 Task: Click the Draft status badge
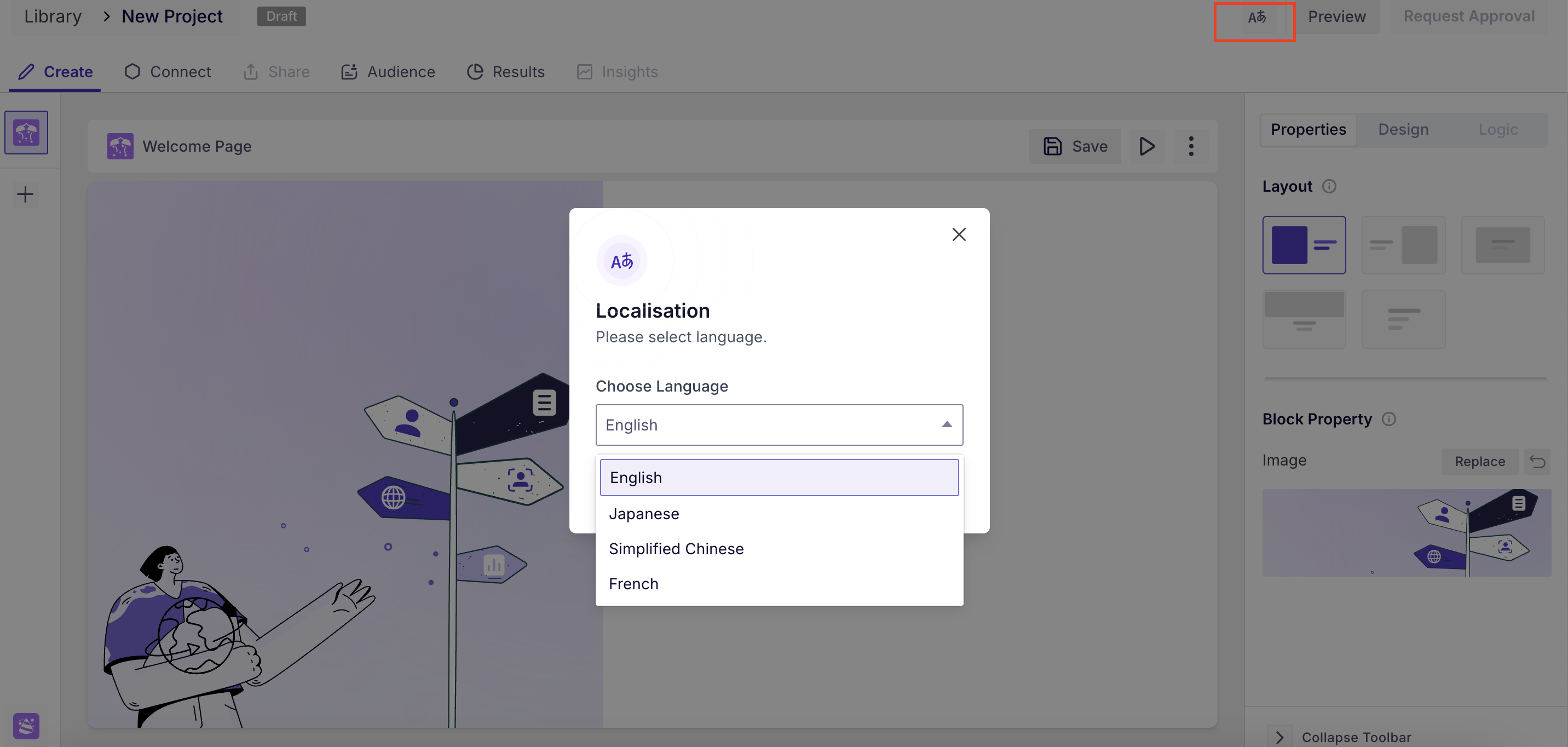pos(281,16)
